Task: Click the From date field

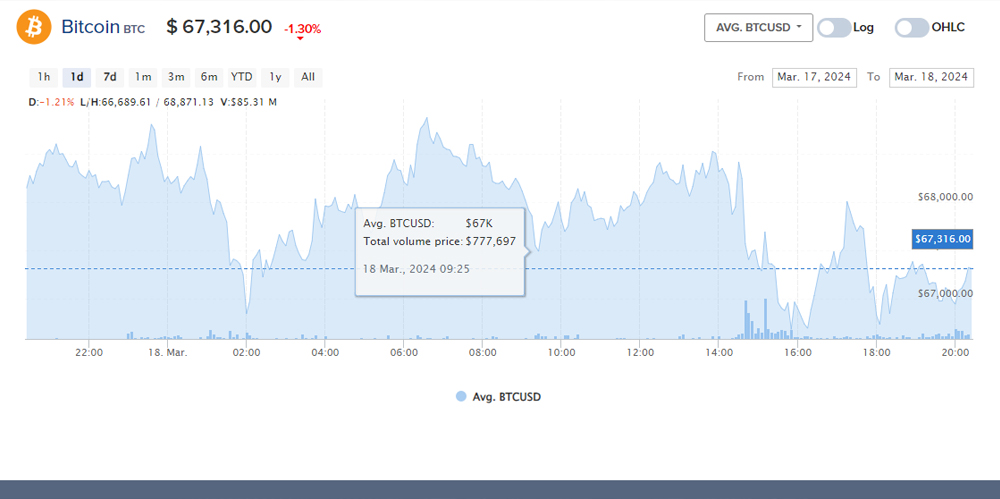Action: [x=814, y=77]
